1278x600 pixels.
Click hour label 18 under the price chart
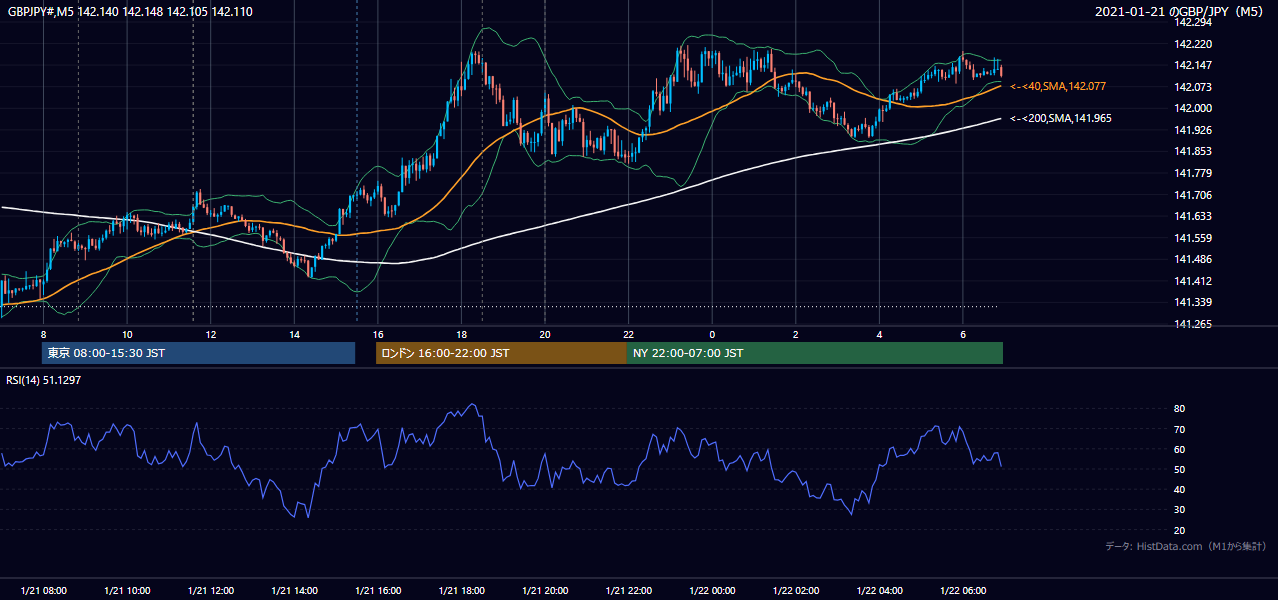tap(461, 335)
